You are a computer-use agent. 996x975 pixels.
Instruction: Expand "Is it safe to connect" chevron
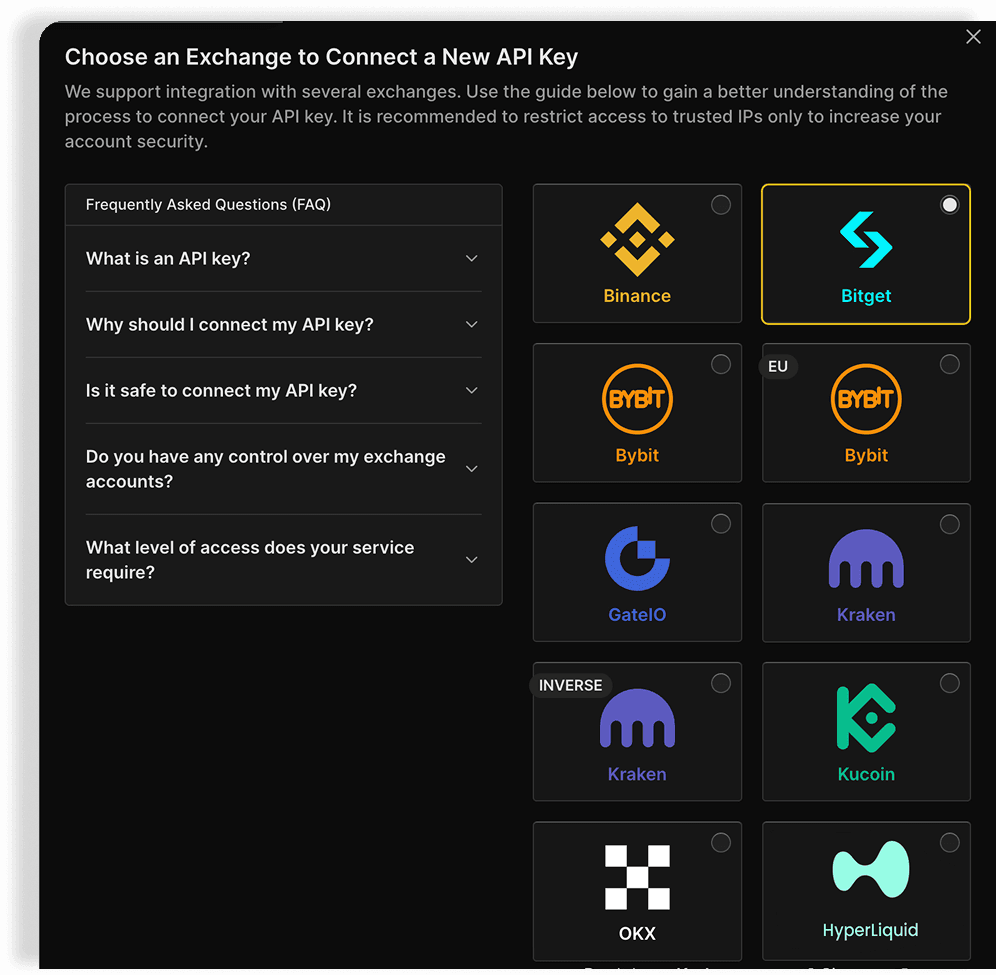point(471,391)
